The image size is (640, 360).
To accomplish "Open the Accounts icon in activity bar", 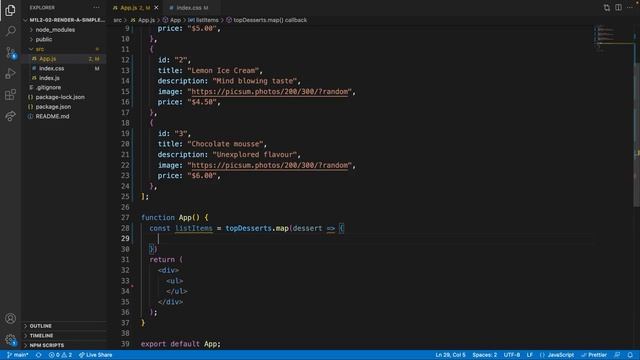I will click(x=11, y=318).
